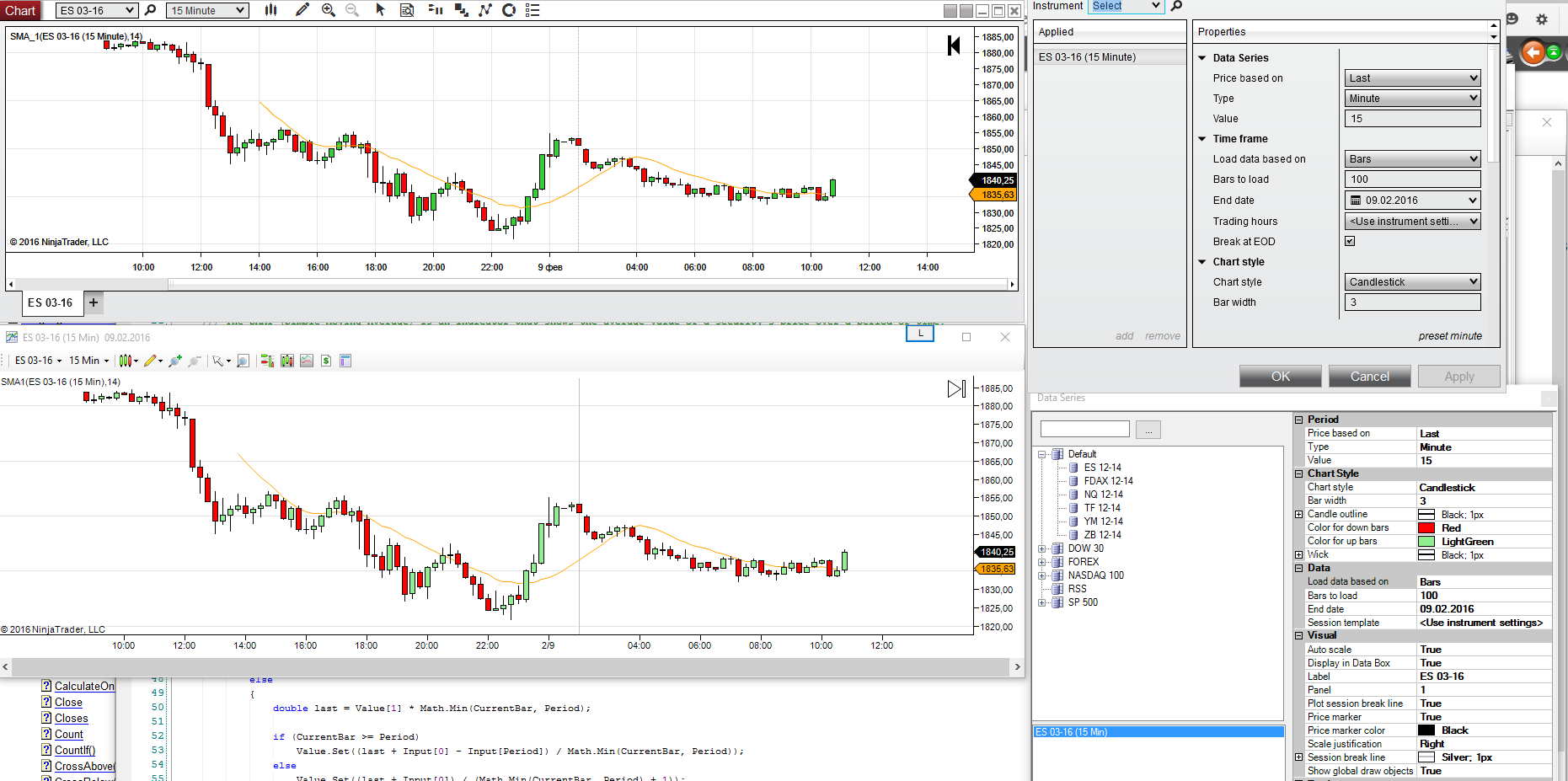The height and width of the screenshot is (781, 1568).
Task: Click the Cancel button
Action: pos(1370,377)
